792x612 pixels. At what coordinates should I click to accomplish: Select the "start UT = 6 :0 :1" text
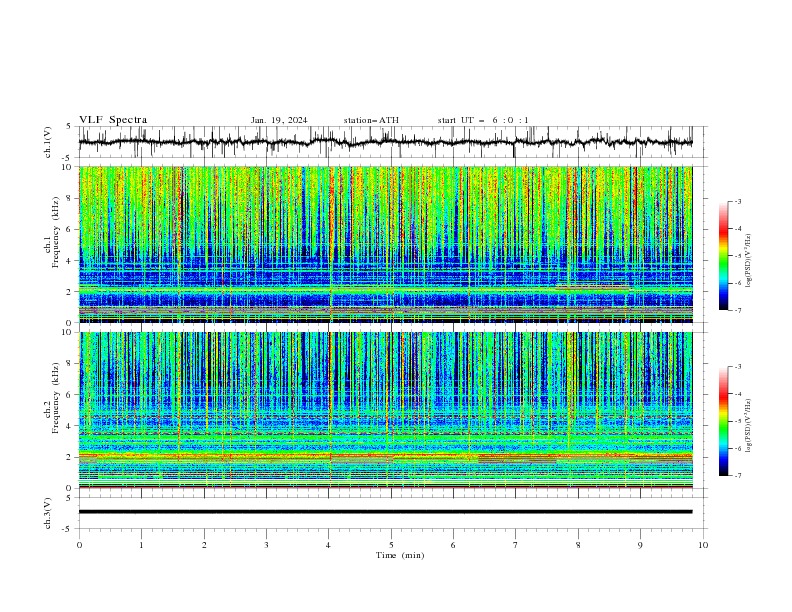483,120
